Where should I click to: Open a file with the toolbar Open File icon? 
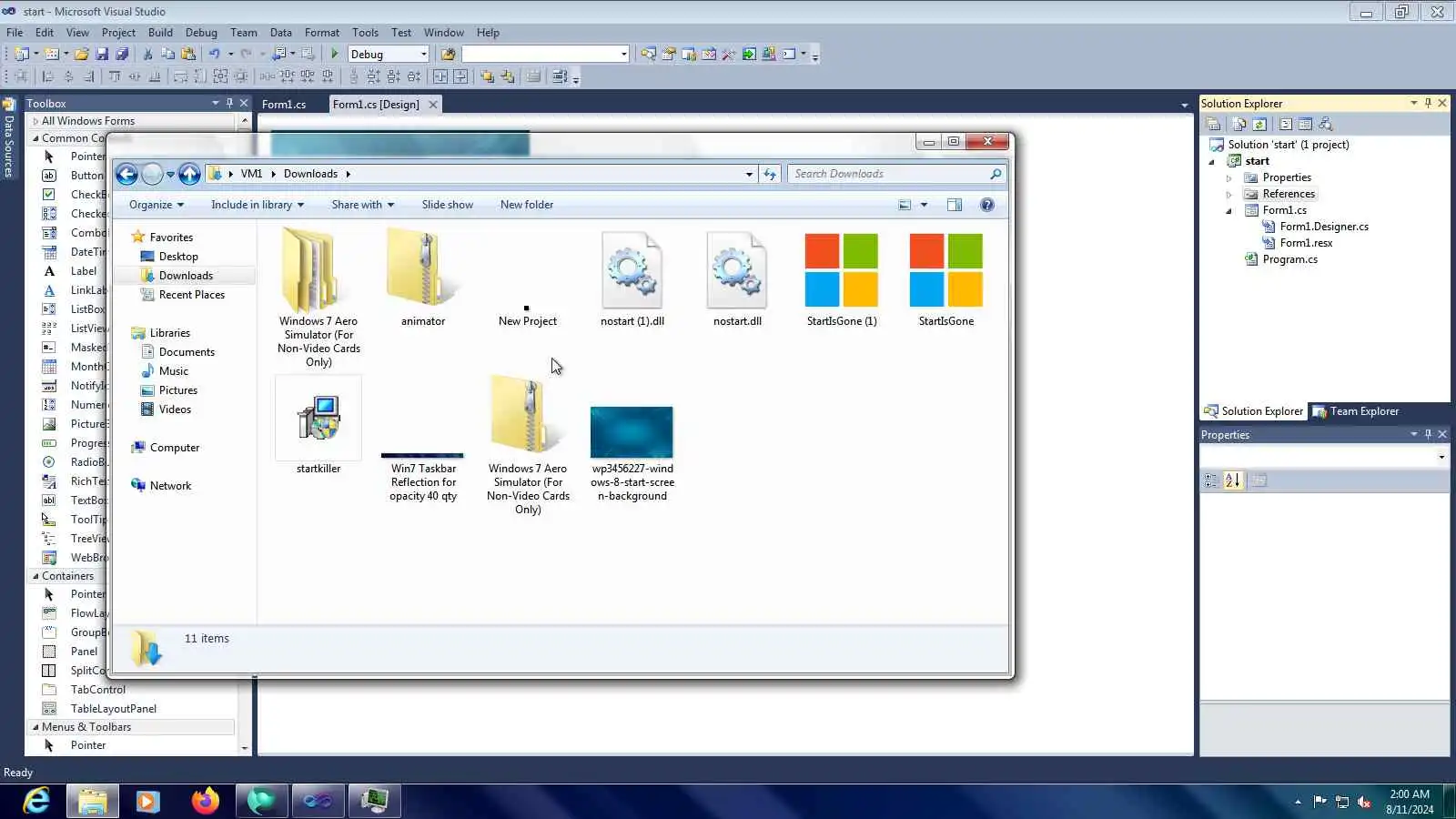[x=82, y=55]
